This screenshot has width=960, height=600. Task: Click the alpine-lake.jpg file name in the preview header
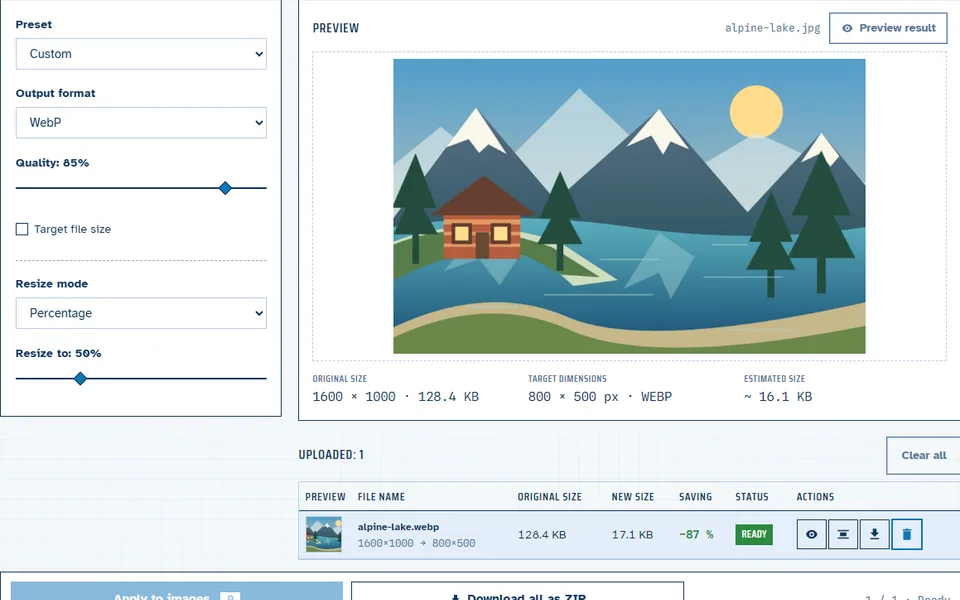(773, 28)
